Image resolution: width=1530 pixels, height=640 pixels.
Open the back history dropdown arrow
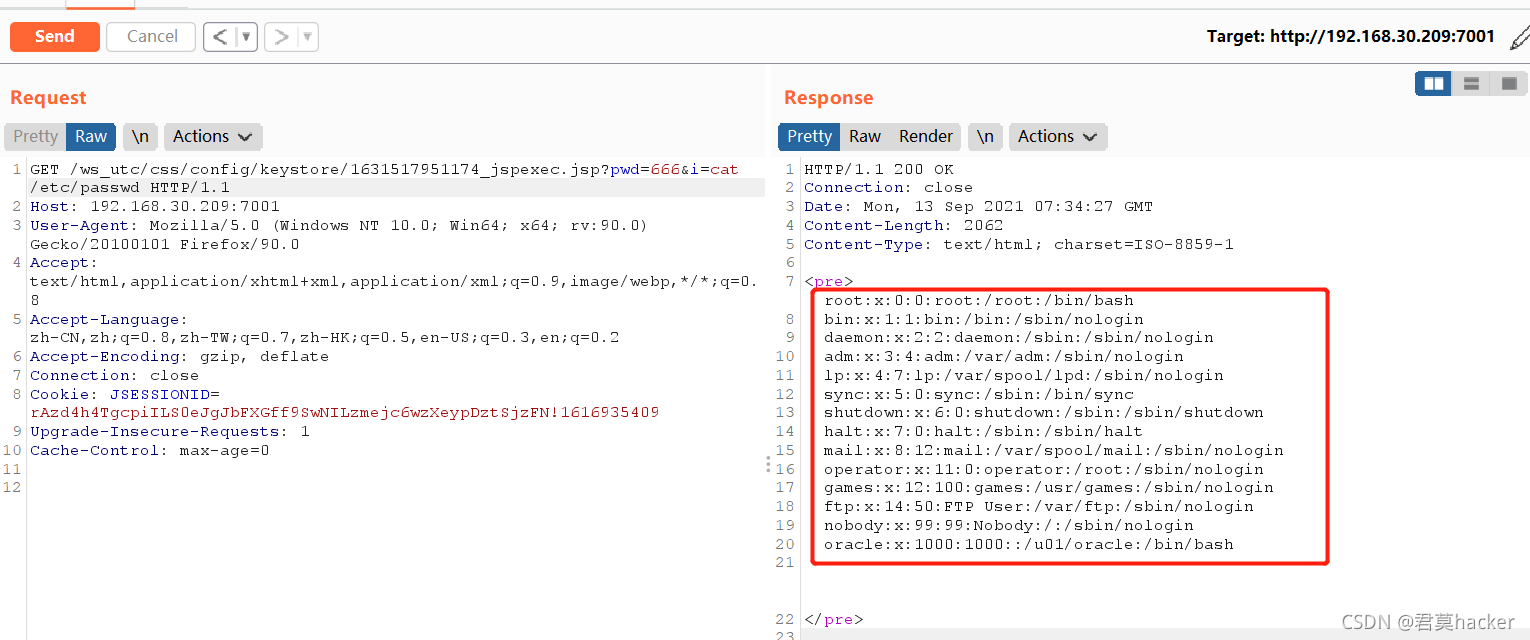247,37
